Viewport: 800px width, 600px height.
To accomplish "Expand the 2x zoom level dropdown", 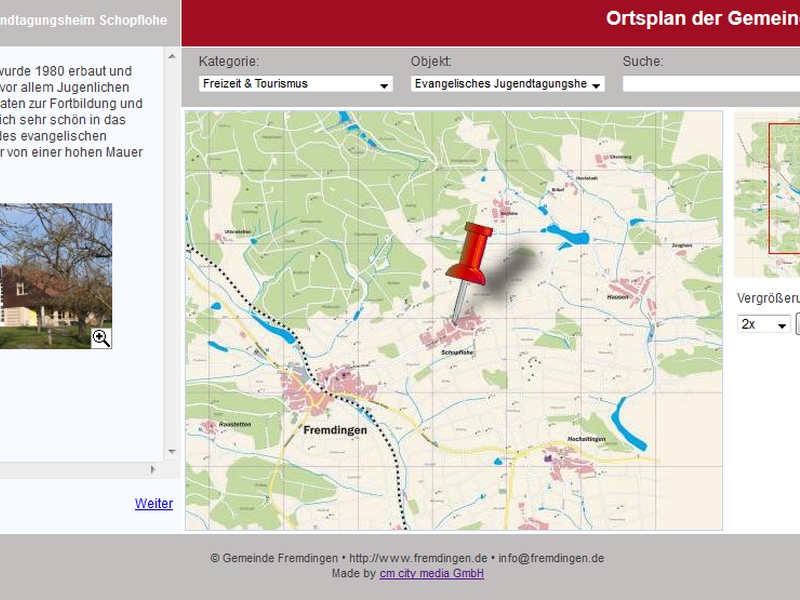I will (763, 325).
